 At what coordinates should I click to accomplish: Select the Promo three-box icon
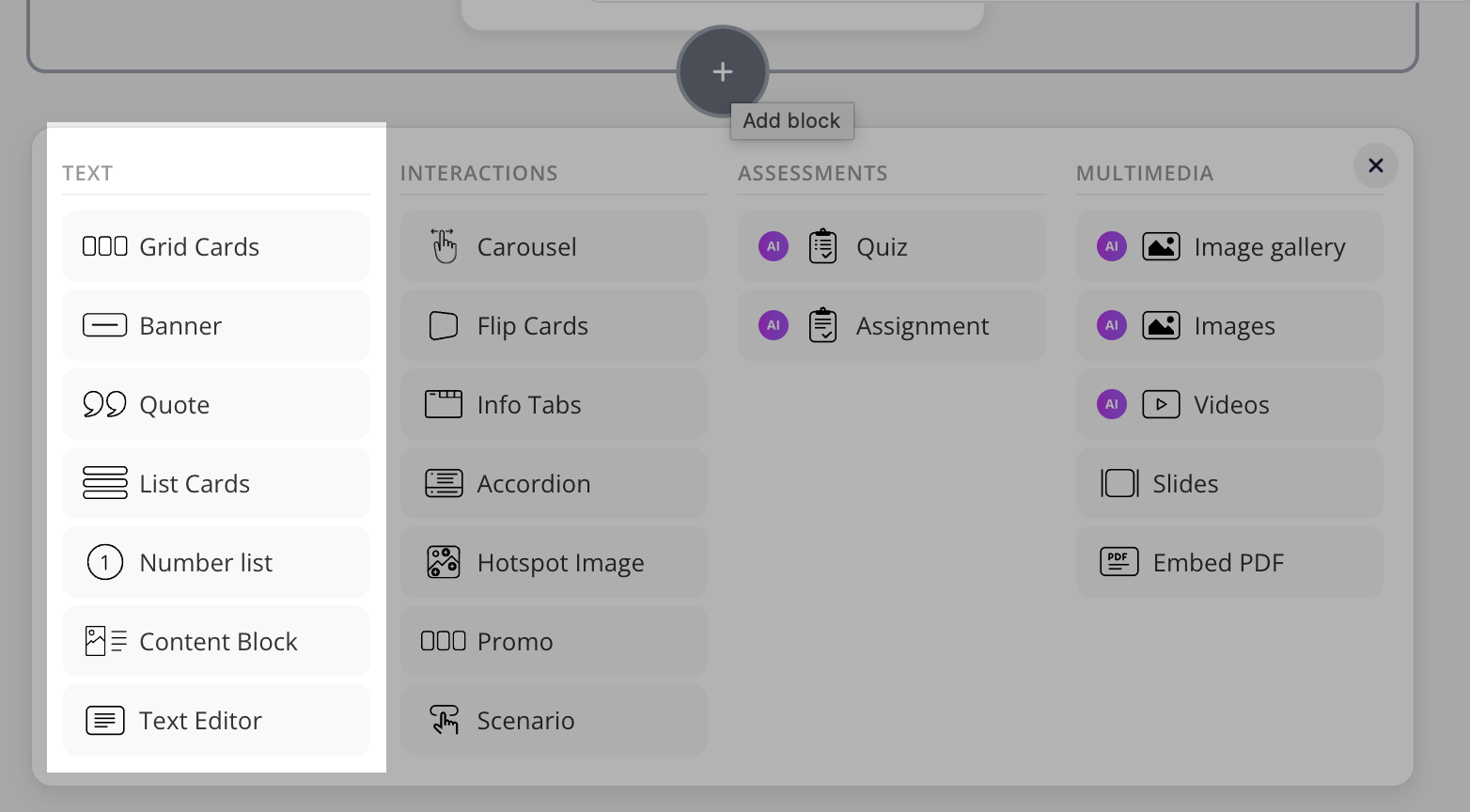[x=444, y=641]
